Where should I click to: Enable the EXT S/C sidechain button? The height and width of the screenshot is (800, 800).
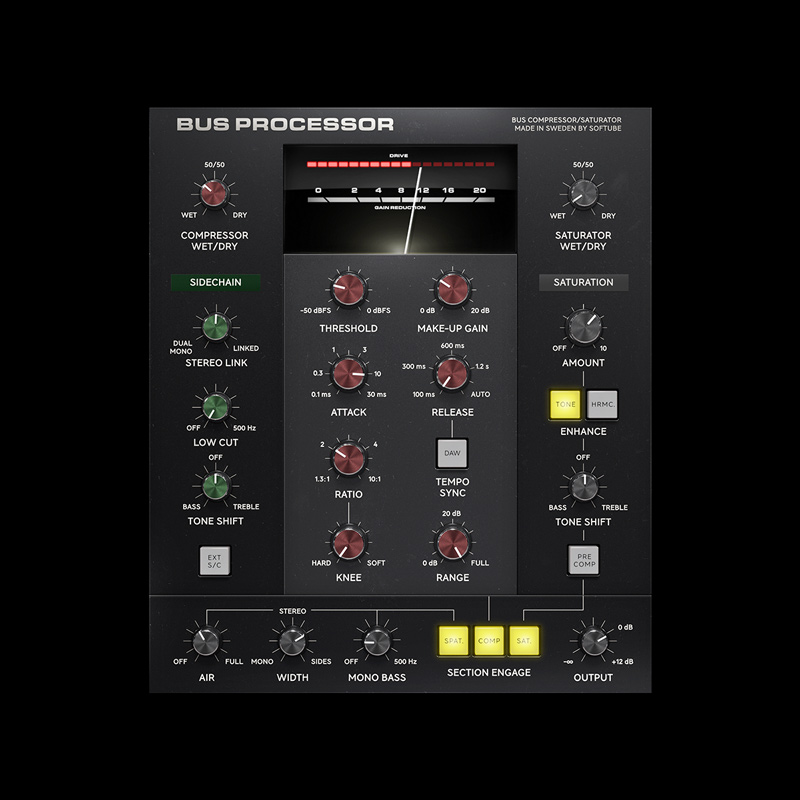point(214,560)
